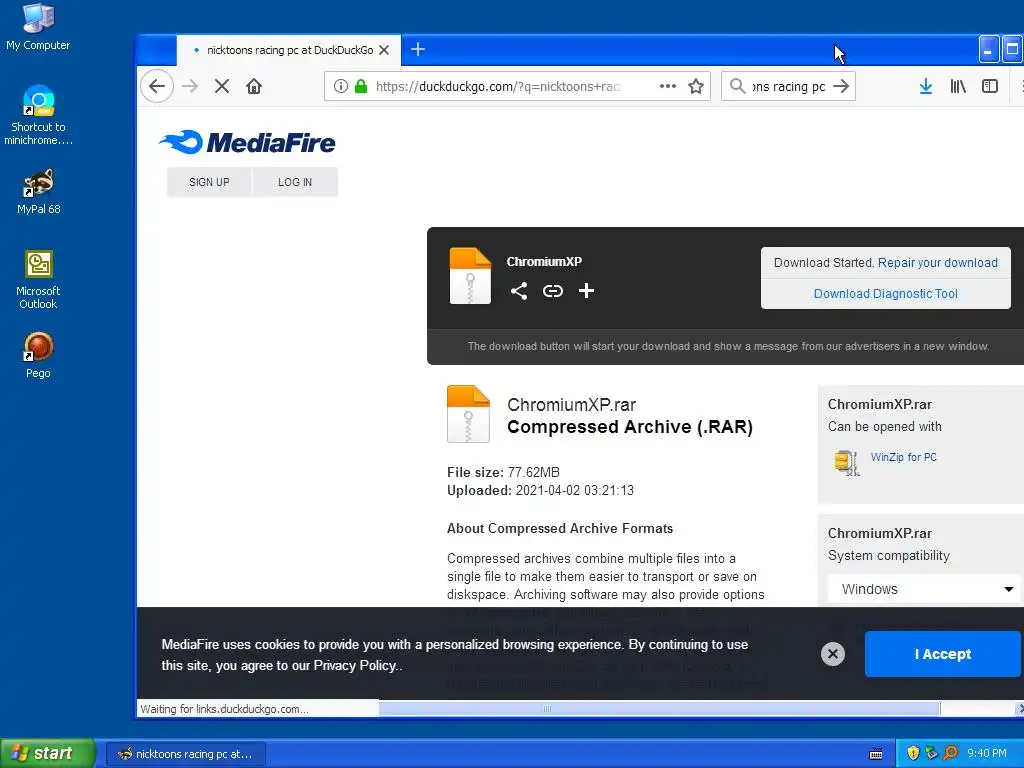Open the downloads arrow panel
1024x768 pixels.
click(925, 86)
